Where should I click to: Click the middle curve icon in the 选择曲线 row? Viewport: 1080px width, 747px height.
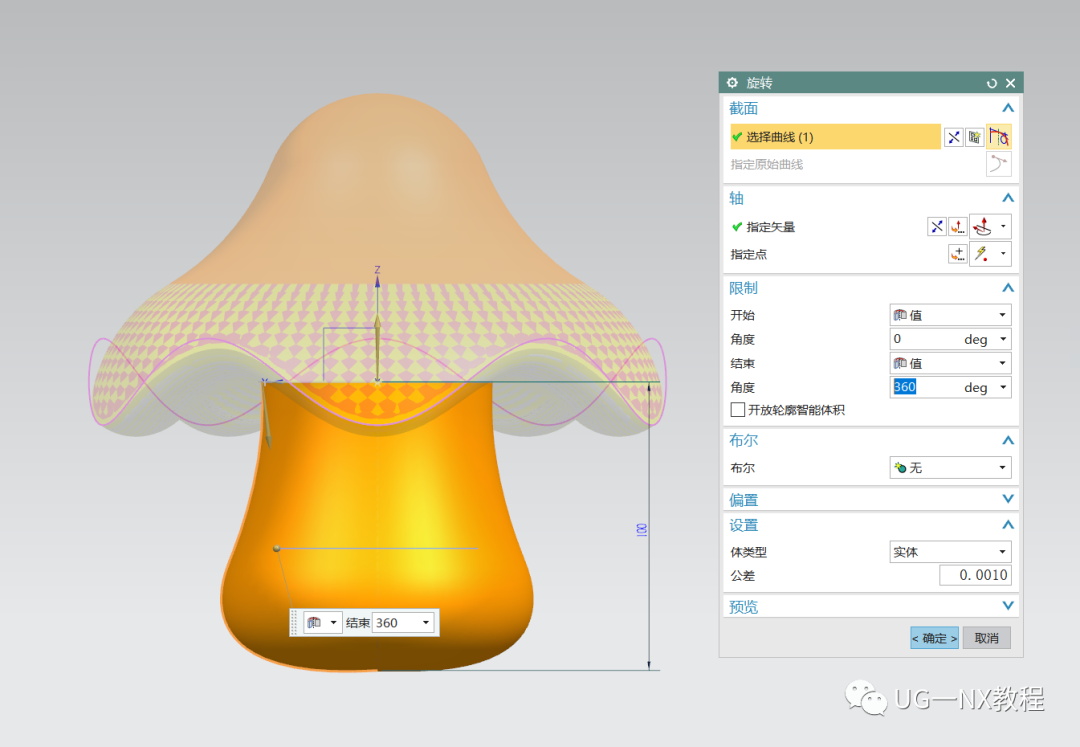click(975, 137)
